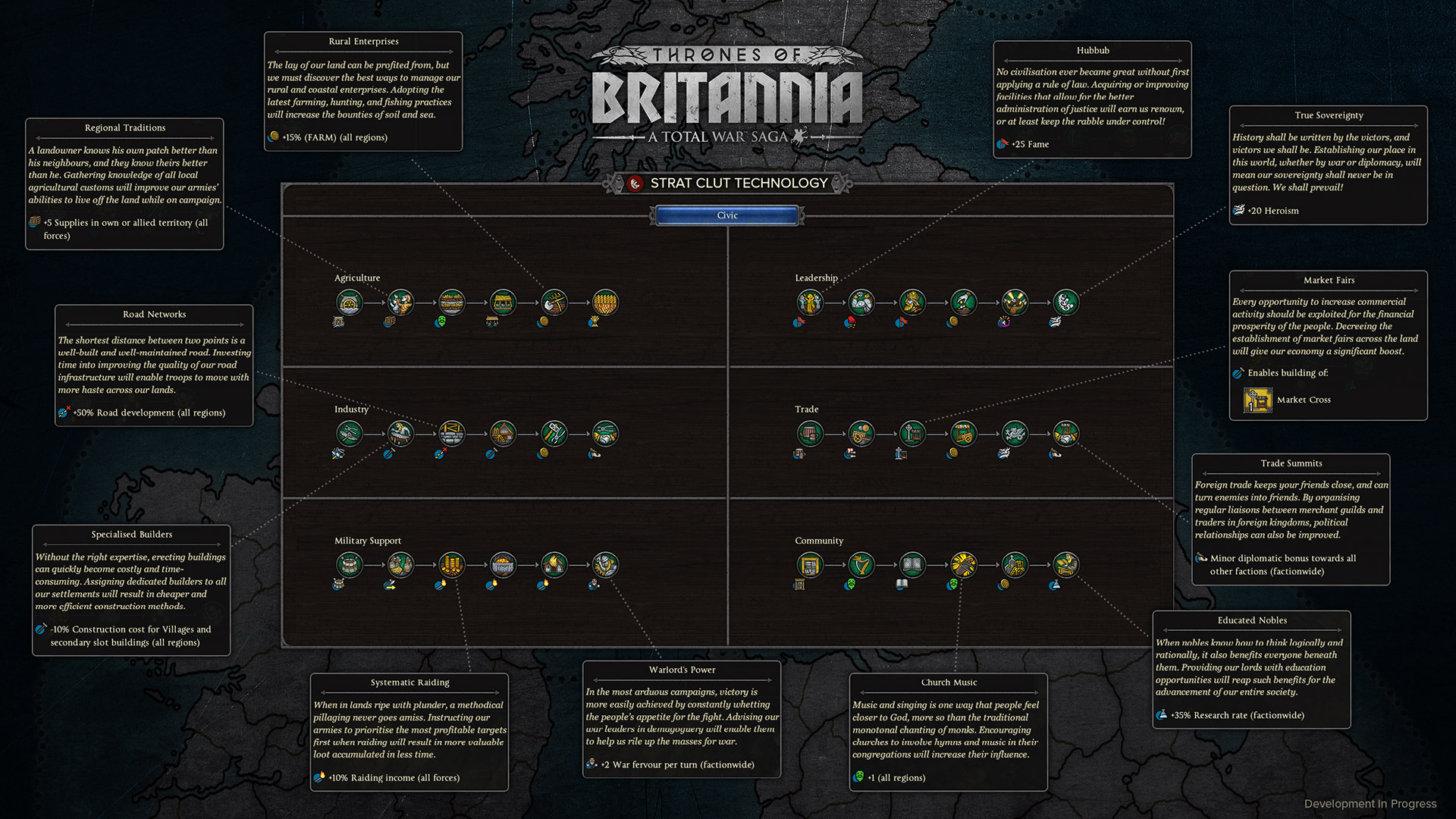Click the harp technology in Community row
1456x819 pixels.
point(861,565)
